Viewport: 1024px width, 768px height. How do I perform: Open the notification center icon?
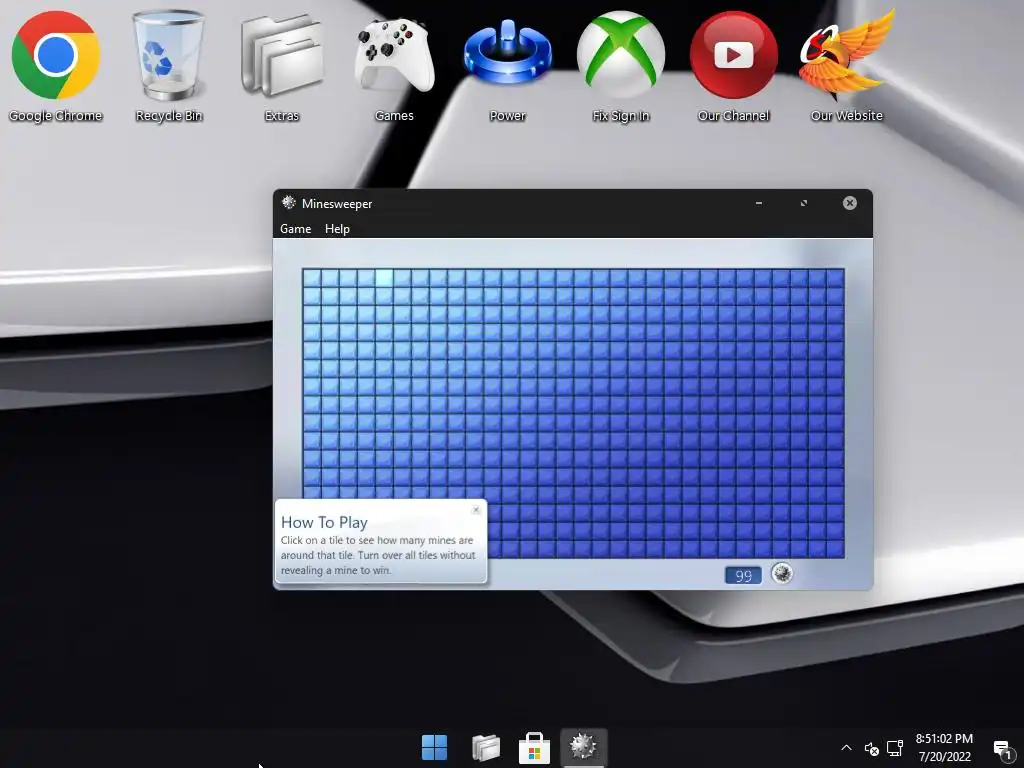1002,748
